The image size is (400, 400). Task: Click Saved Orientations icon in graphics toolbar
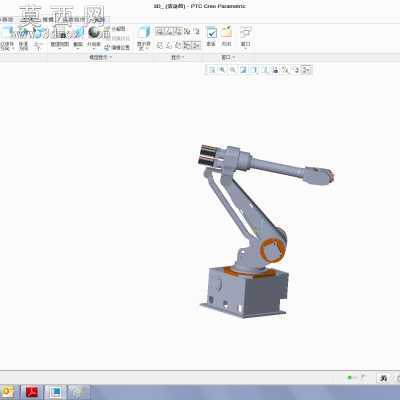click(265, 69)
